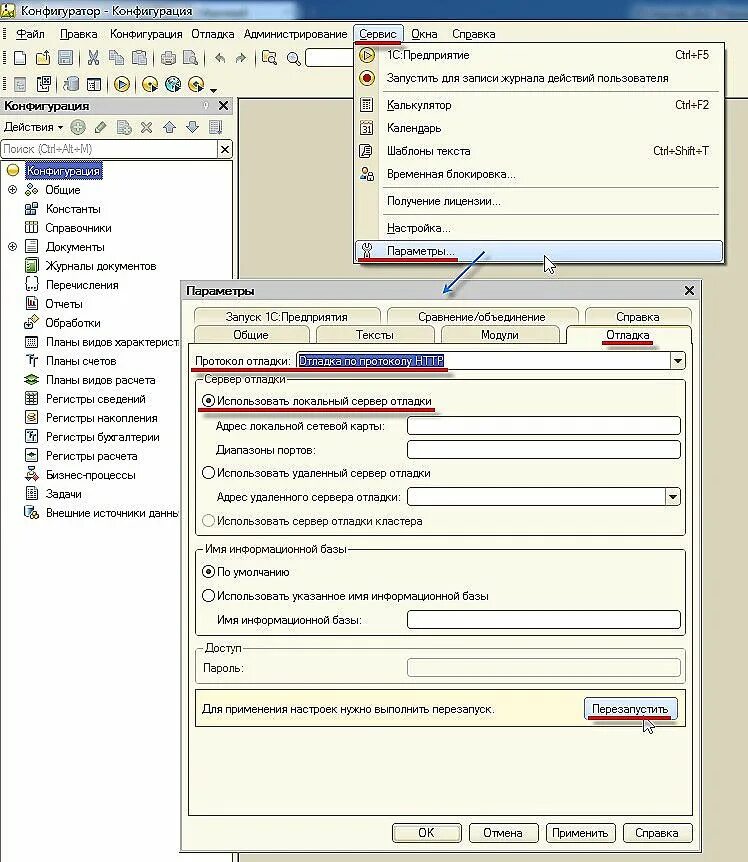Image resolution: width=748 pixels, height=862 pixels.
Task: Click Имя информационной базы input field
Action: click(x=544, y=620)
